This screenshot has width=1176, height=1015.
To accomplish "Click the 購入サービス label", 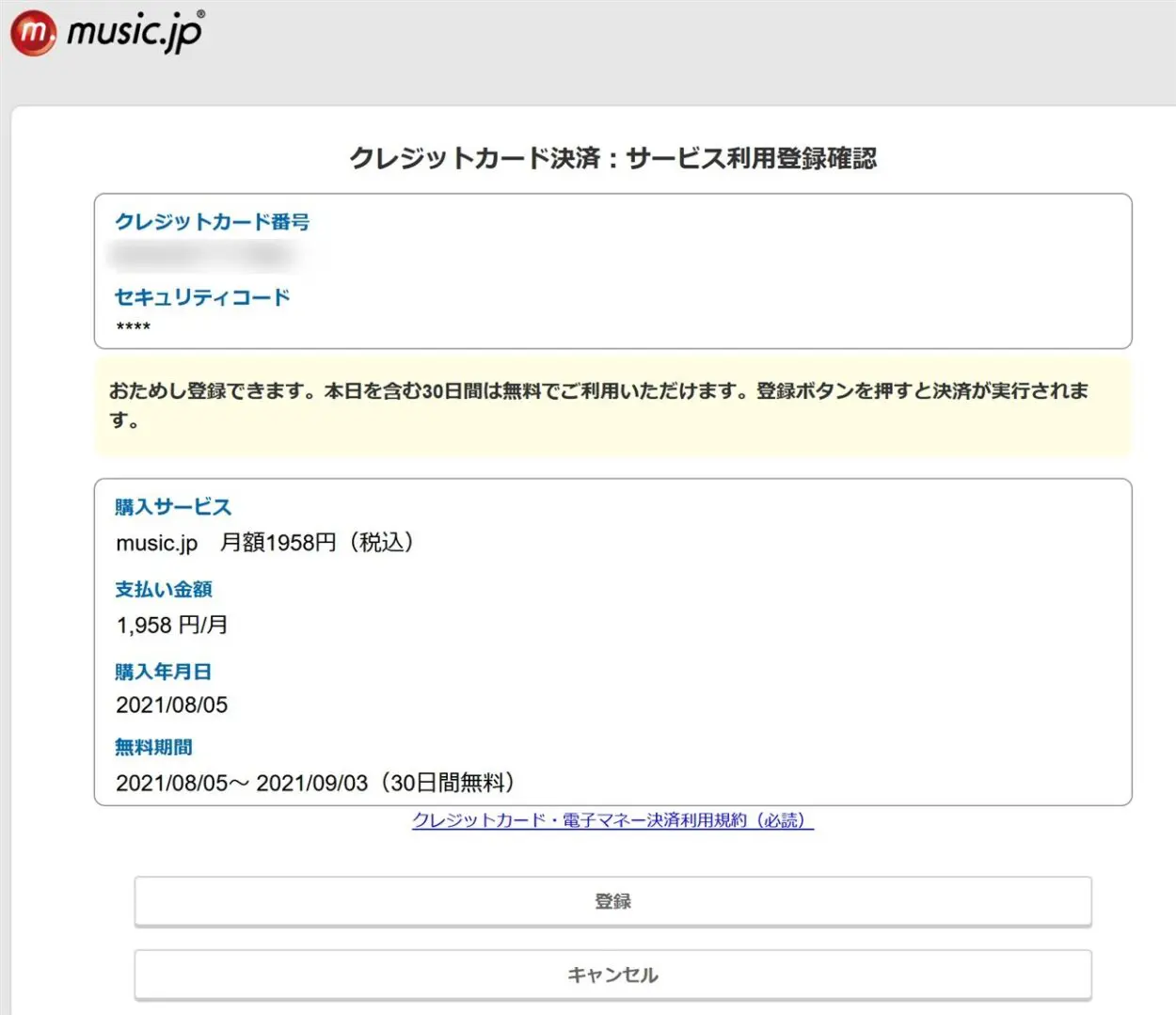I will (x=173, y=507).
